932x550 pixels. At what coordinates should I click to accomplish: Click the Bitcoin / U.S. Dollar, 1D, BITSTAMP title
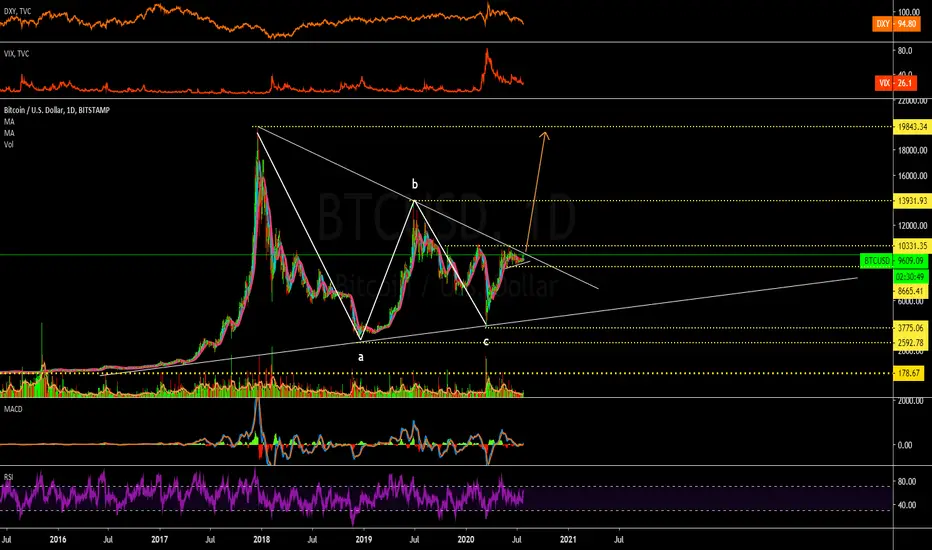[56, 110]
